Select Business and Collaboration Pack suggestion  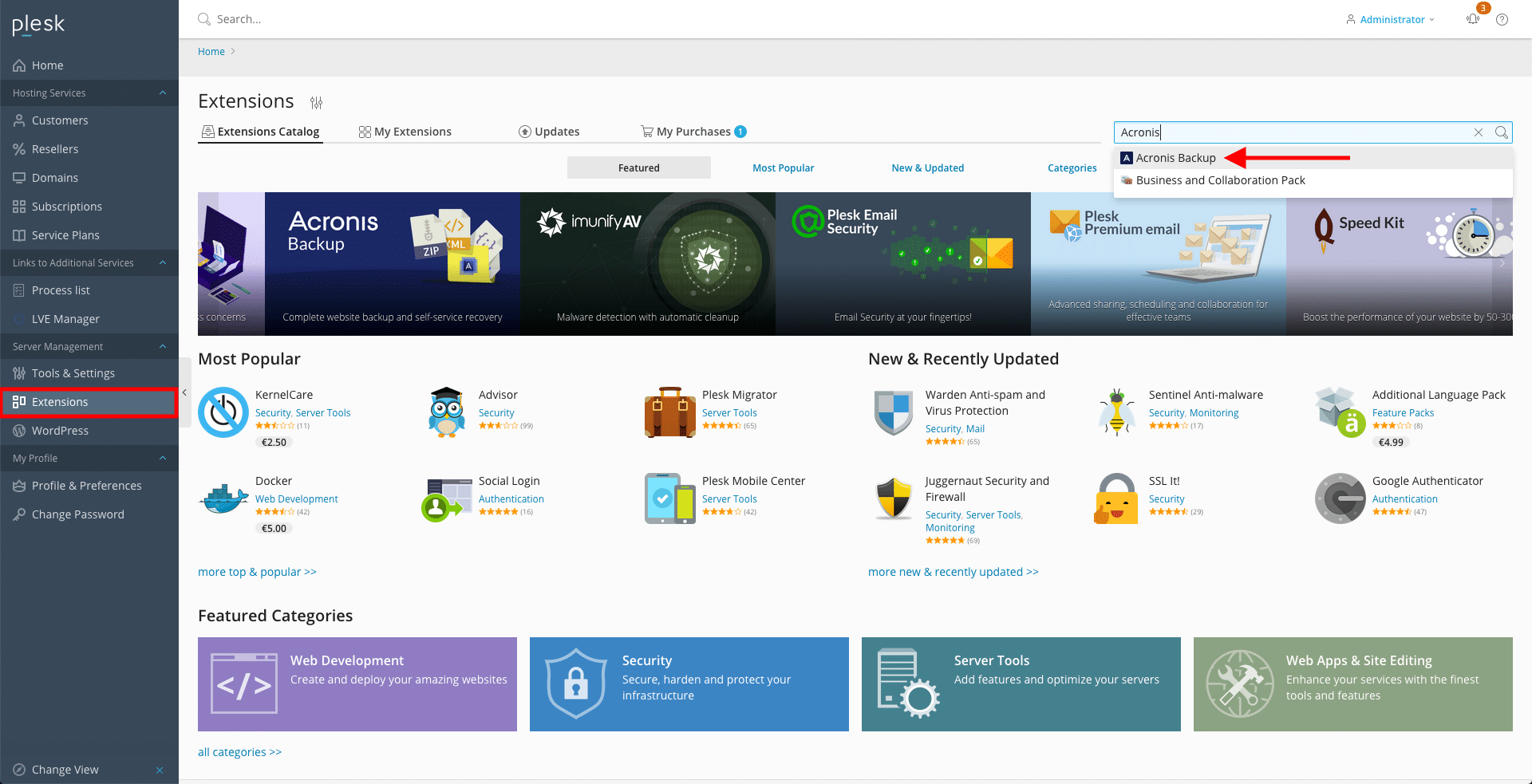pos(1313,180)
